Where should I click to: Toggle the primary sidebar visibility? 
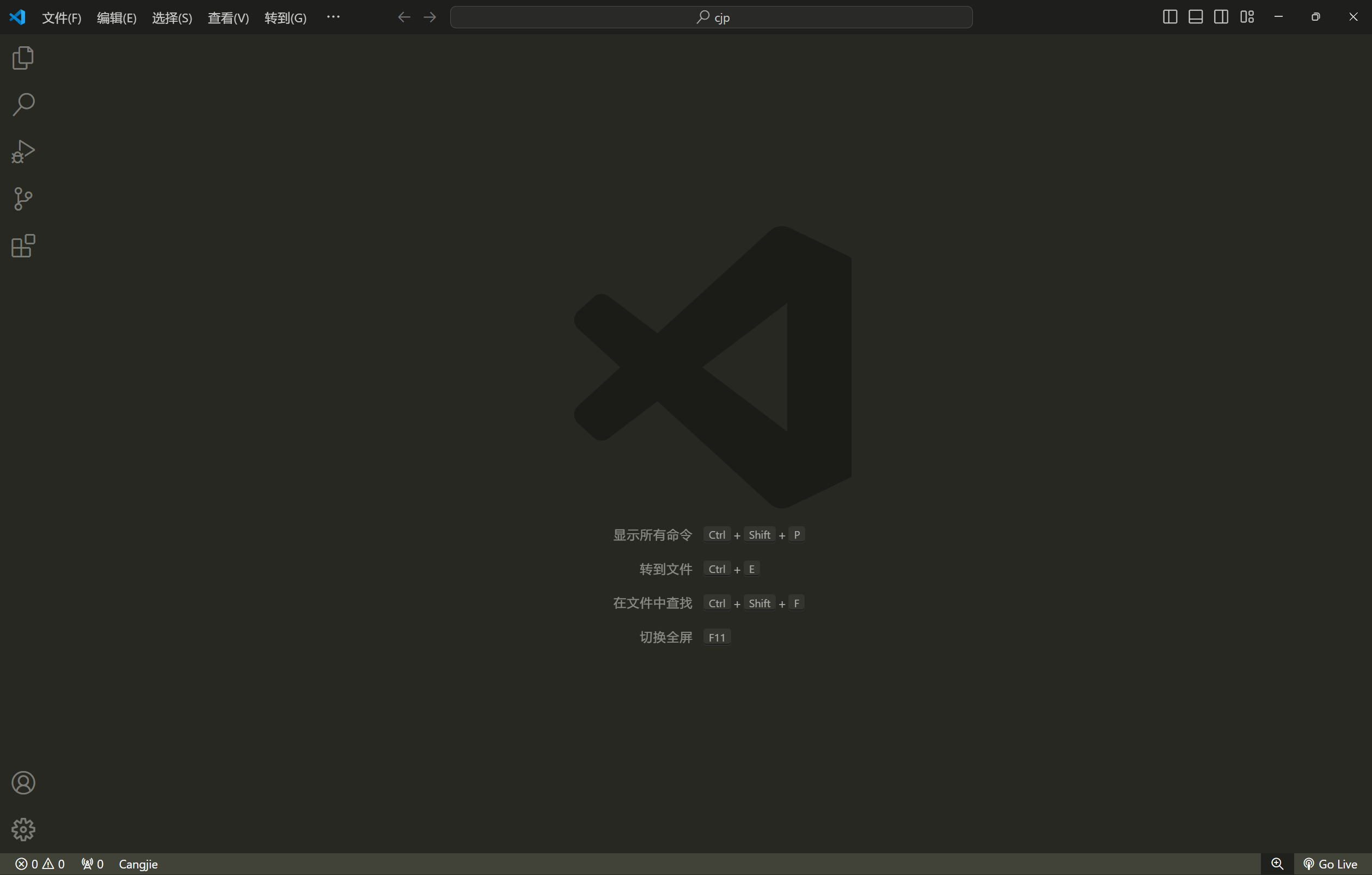click(1169, 17)
